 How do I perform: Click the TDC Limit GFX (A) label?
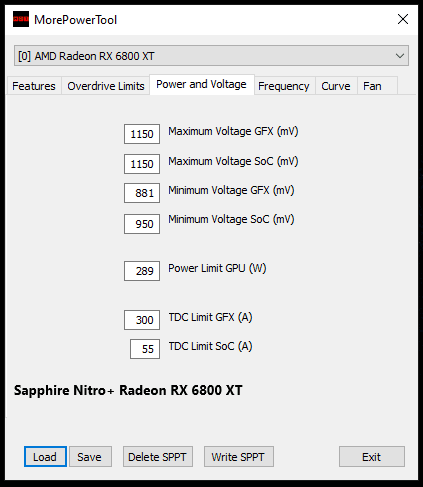pyautogui.click(x=210, y=318)
